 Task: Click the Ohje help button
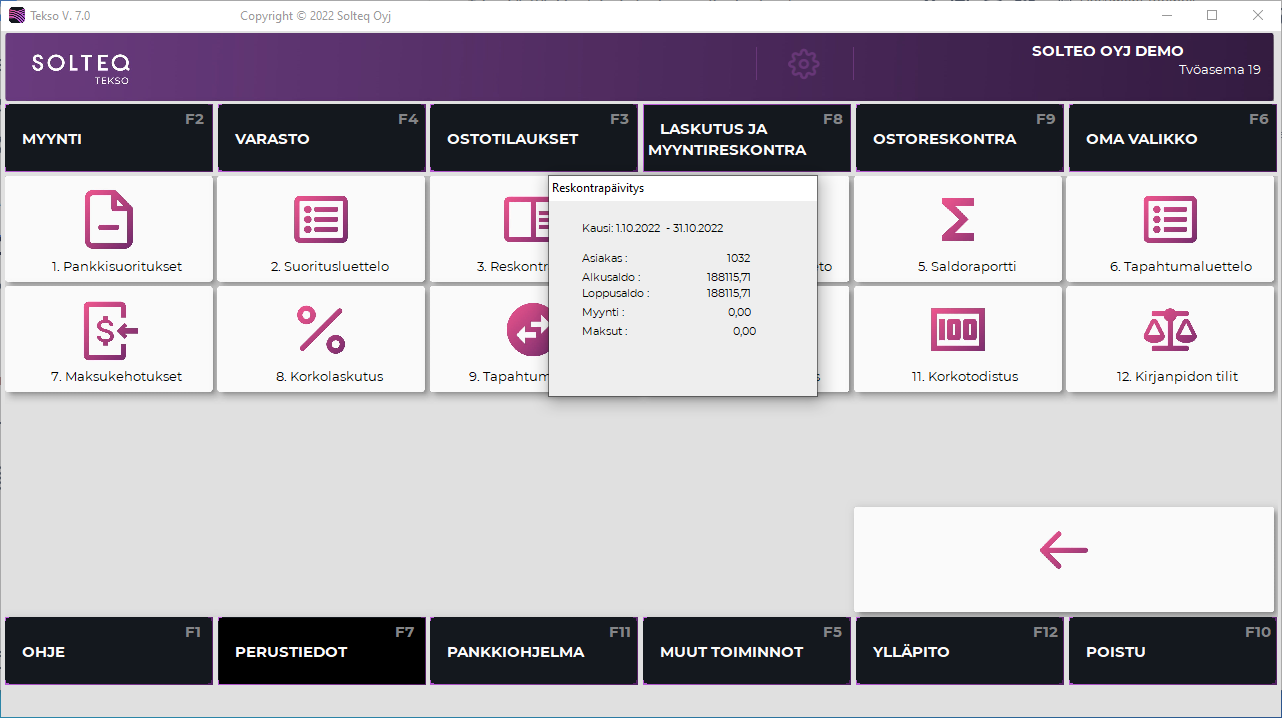pyautogui.click(x=109, y=651)
